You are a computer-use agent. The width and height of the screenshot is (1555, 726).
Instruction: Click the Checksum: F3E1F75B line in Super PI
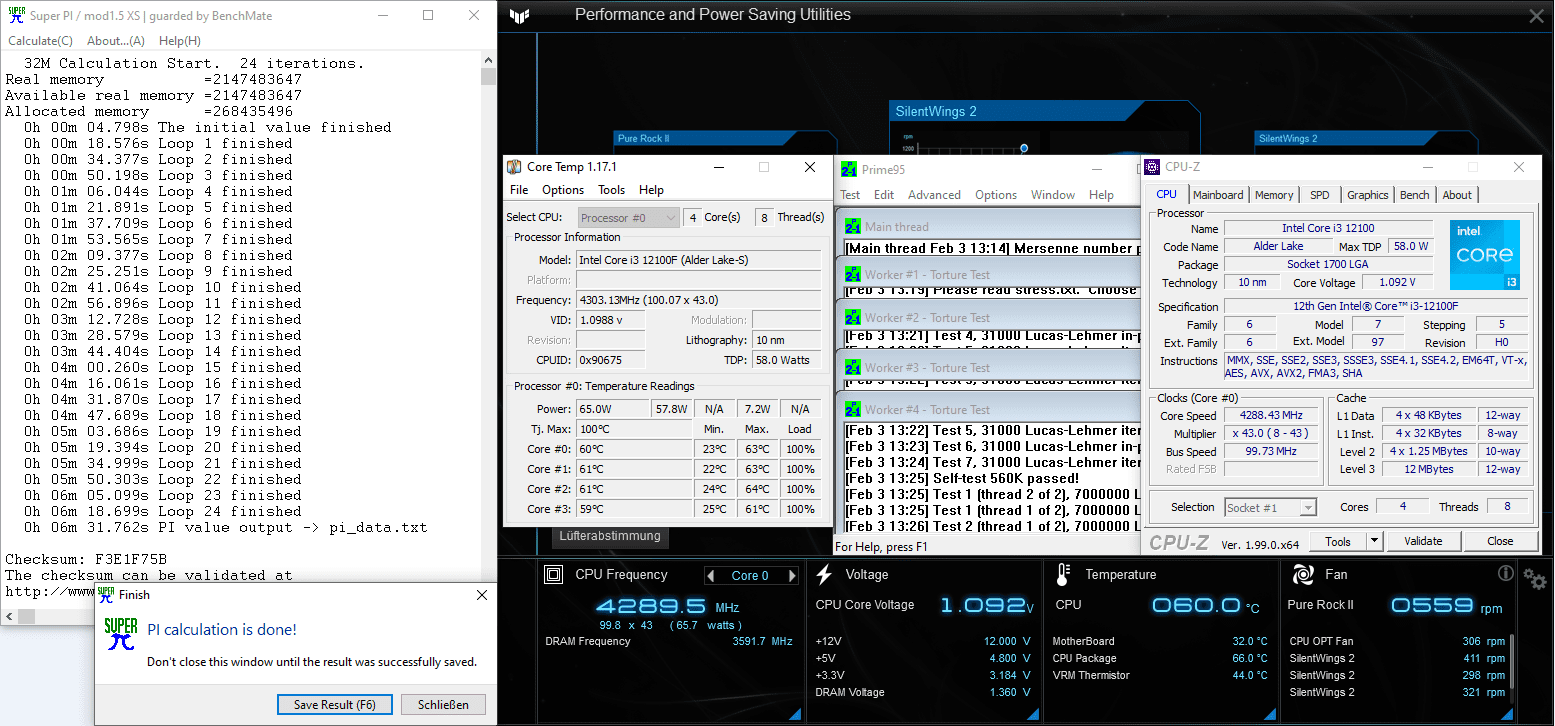(x=86, y=559)
